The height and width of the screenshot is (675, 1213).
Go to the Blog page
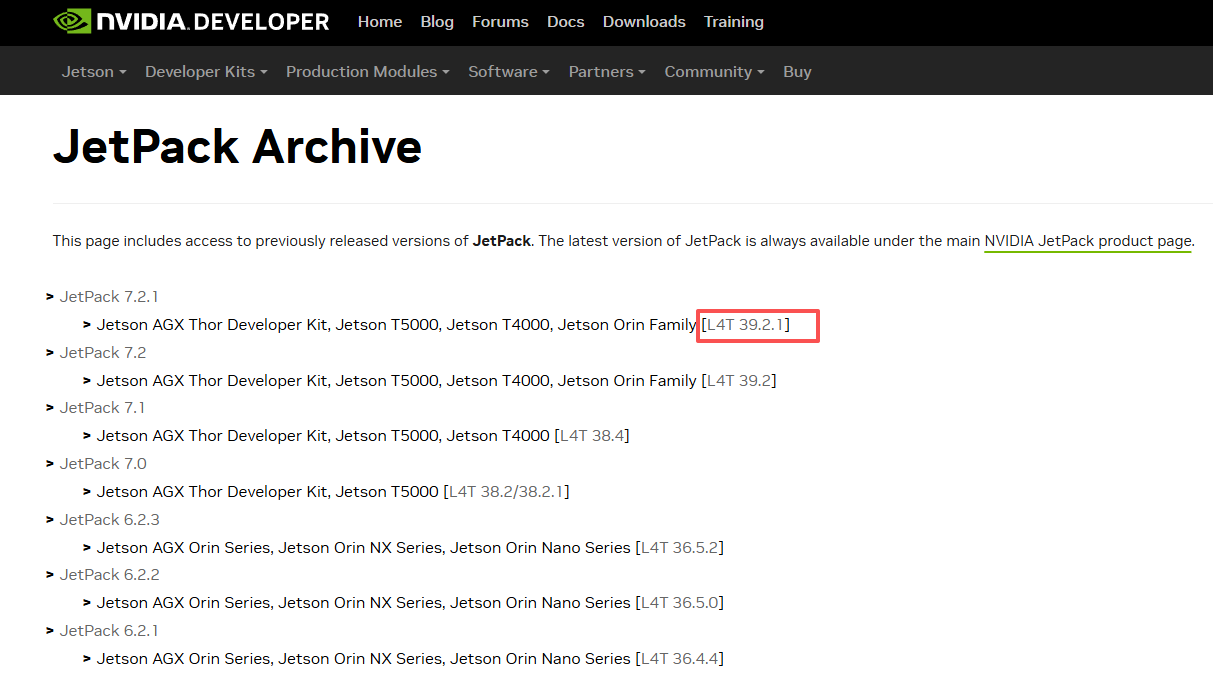[x=437, y=21]
